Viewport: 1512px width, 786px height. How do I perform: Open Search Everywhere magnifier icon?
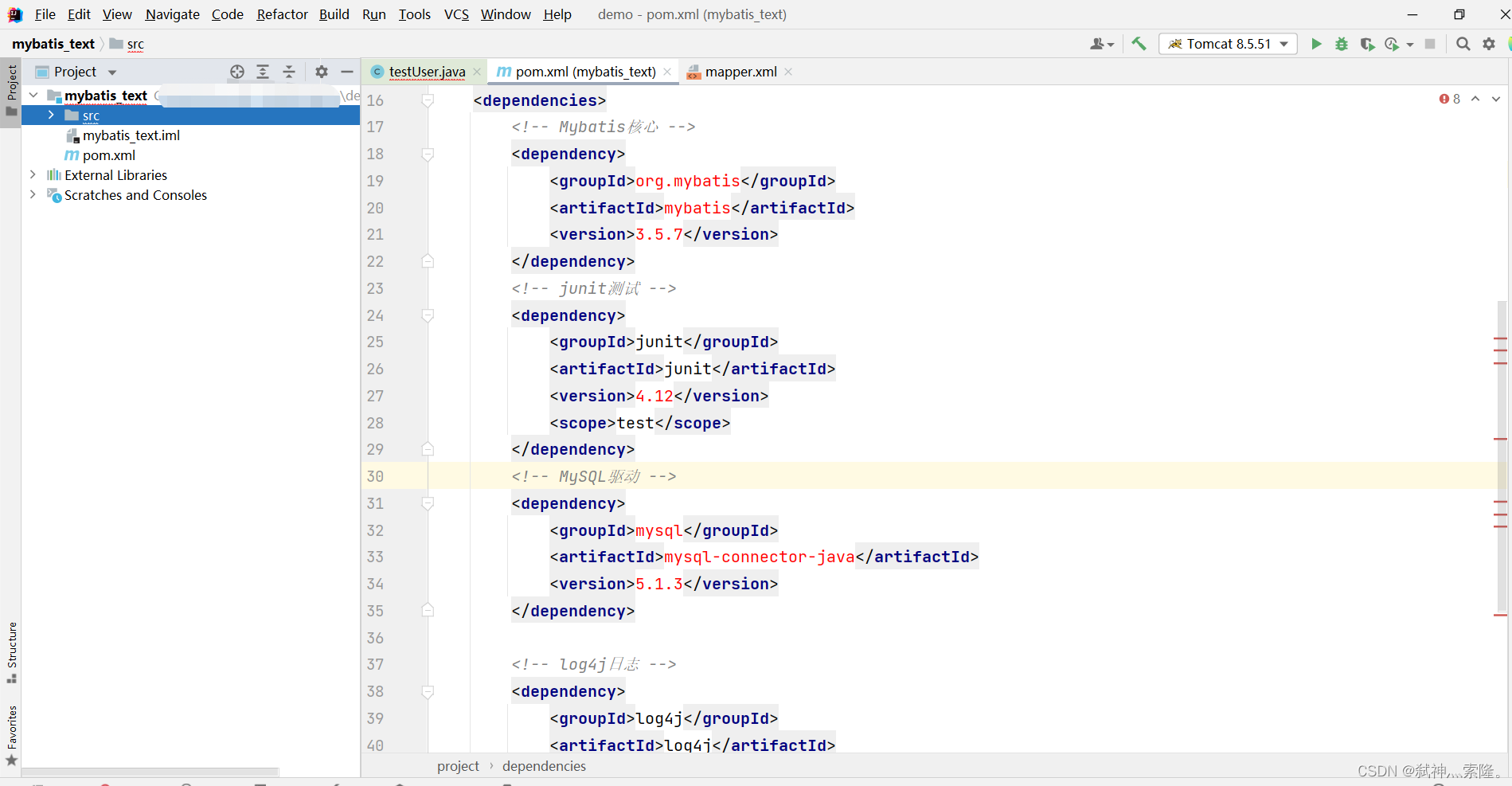pos(1463,44)
